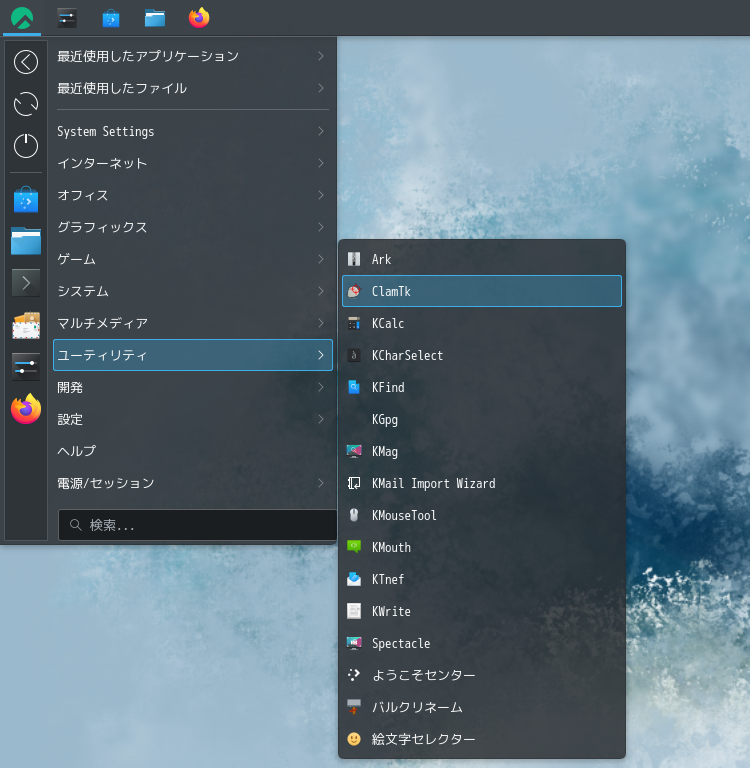Click the KMail Import Wizard text label

point(434,483)
